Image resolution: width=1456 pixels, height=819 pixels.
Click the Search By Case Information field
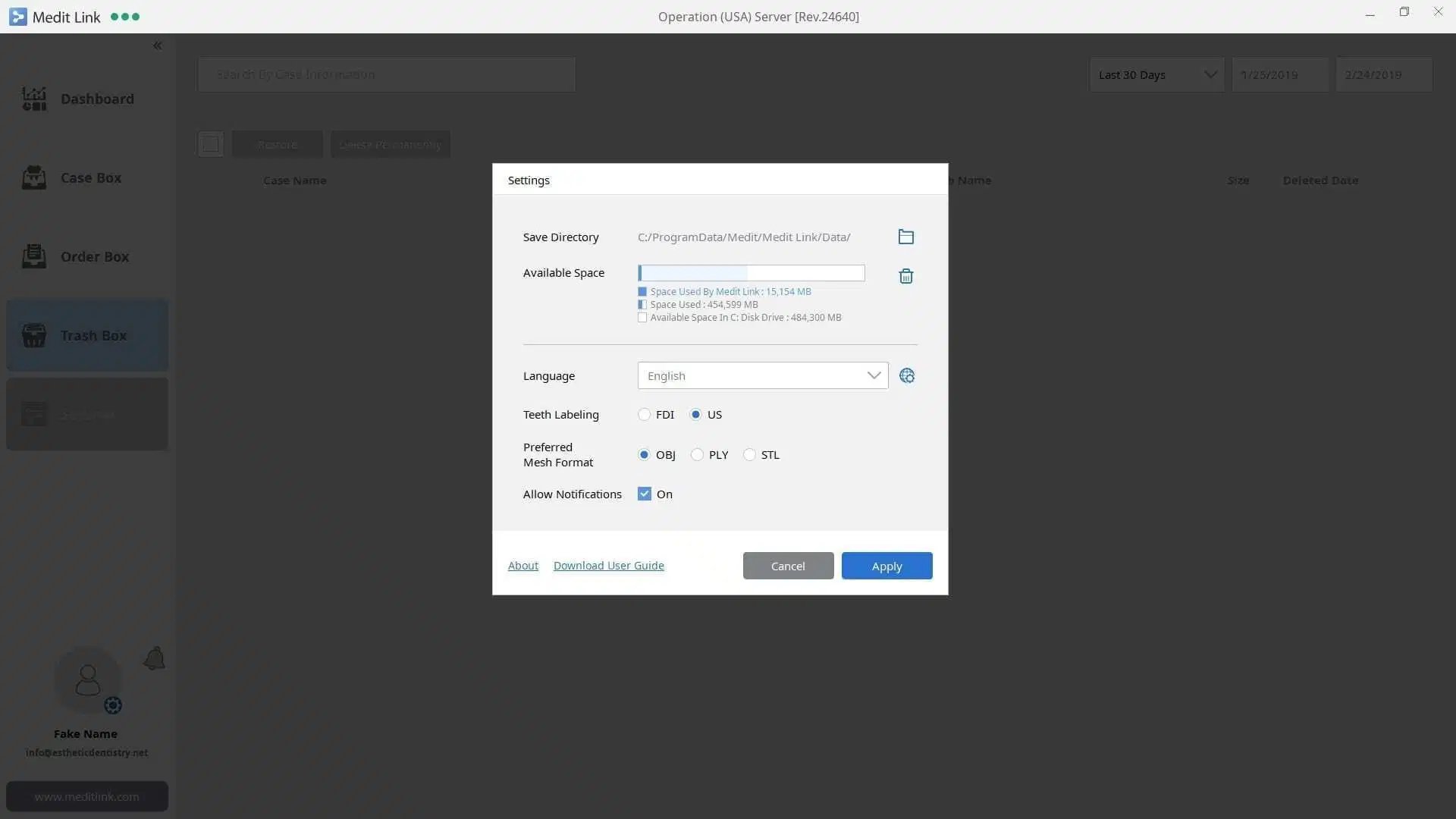387,74
